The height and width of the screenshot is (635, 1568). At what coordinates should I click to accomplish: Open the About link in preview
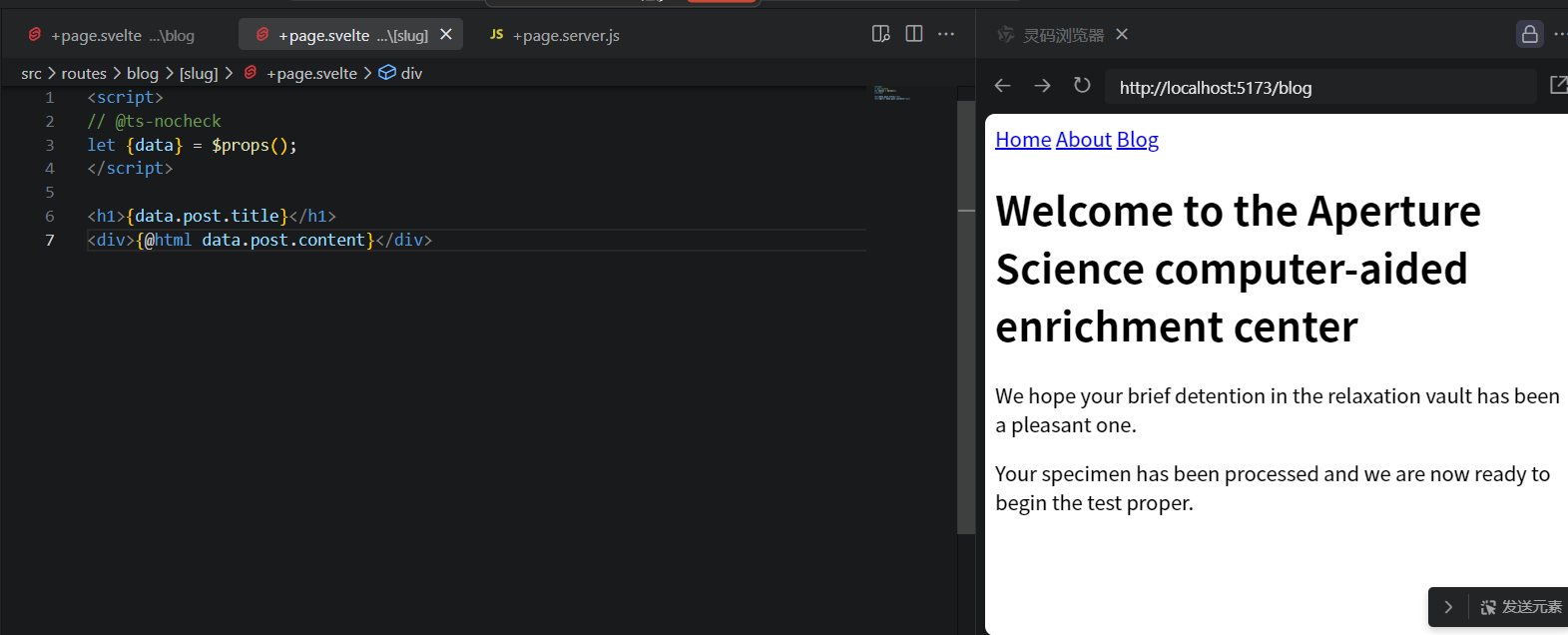coord(1083,140)
